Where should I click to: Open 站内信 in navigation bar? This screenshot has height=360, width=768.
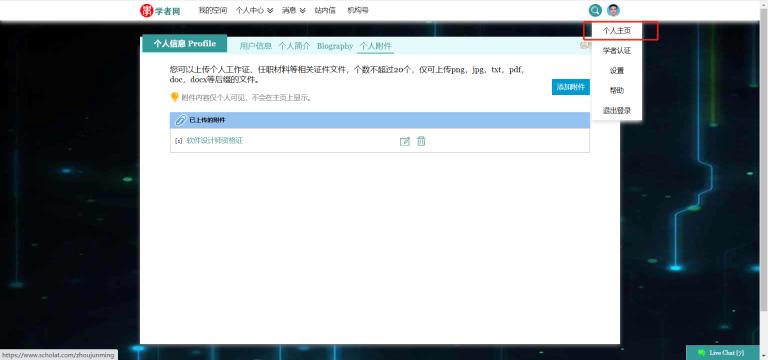tap(325, 10)
